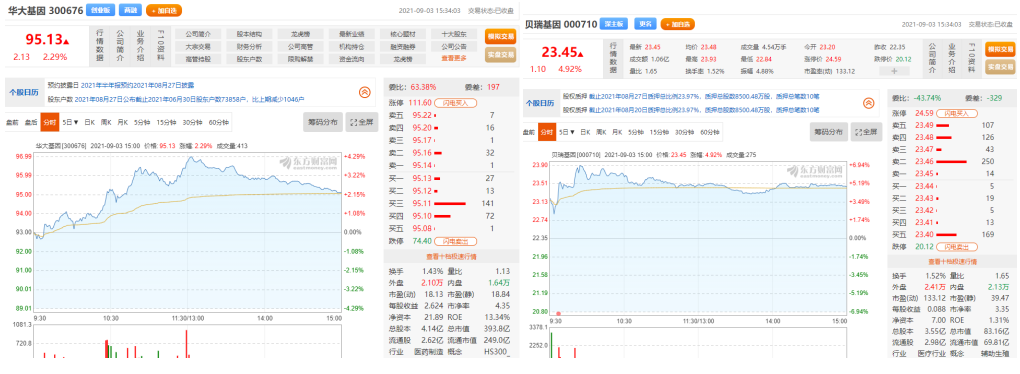Image resolution: width=1020 pixels, height=374 pixels.
Task: Open the F10资料 tab for 华大基因
Action: coord(161,46)
